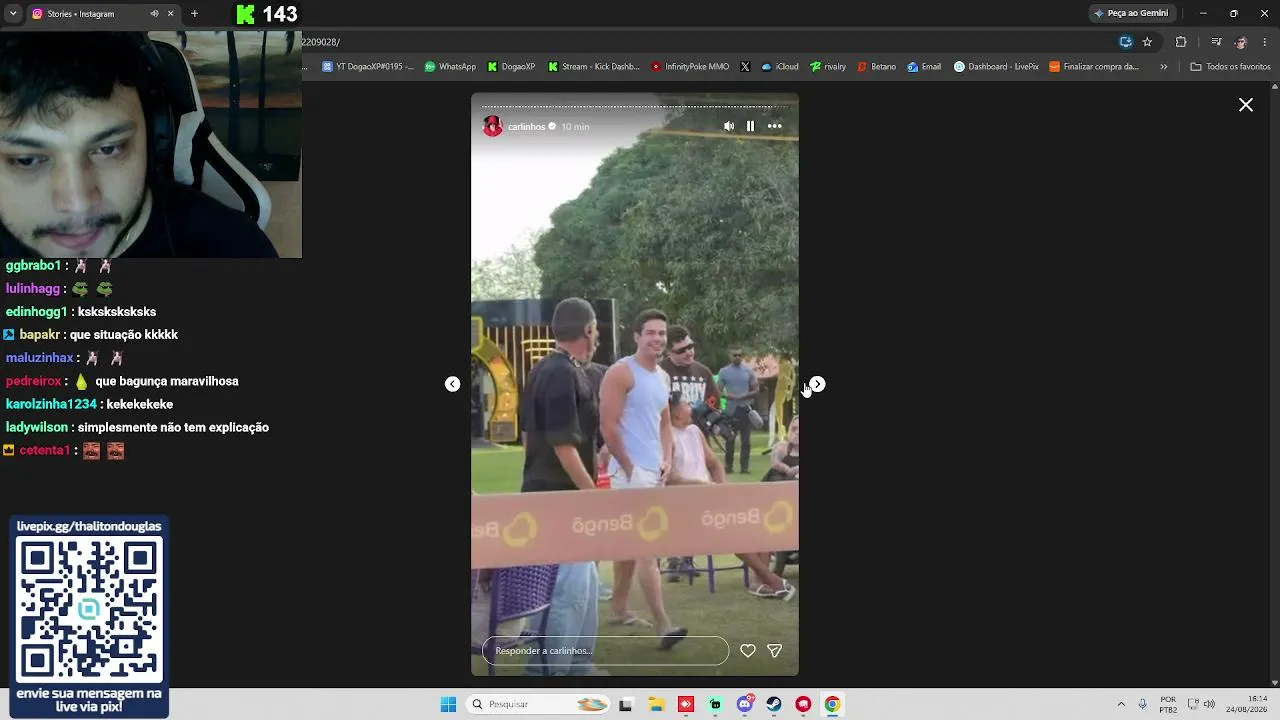This screenshot has width=1280, height=720.
Task: Open the 'Todos os favoritos' folder
Action: 1230,67
